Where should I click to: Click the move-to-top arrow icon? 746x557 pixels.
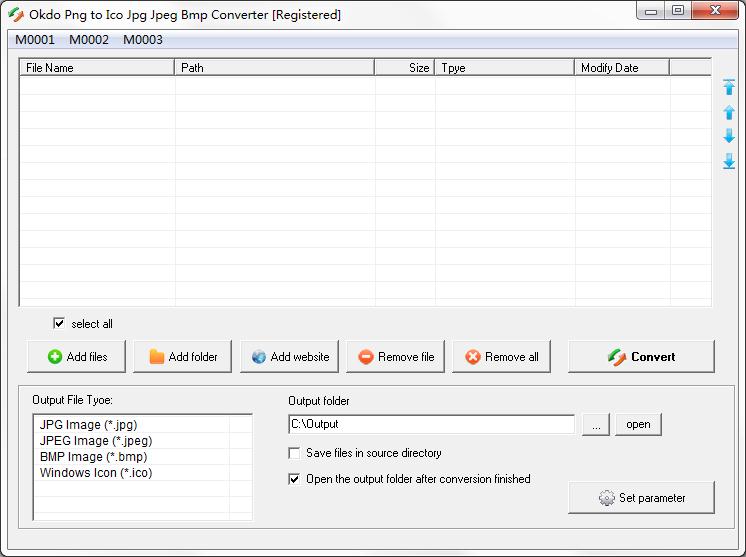(729, 88)
